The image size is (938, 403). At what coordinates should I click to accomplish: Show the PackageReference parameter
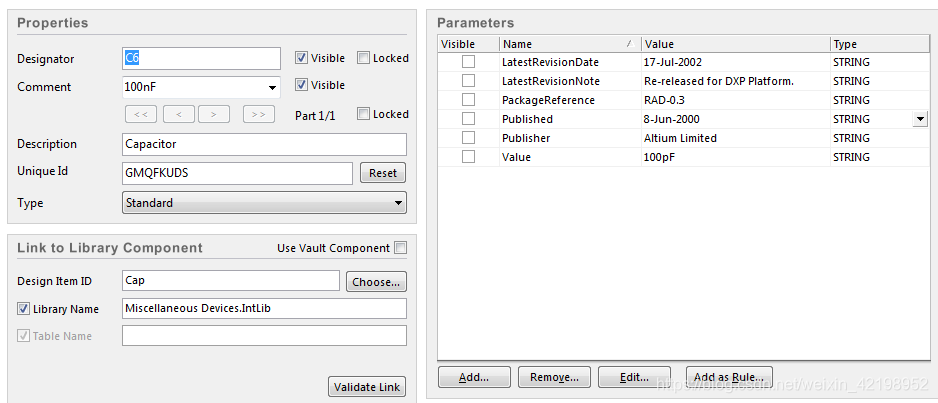coord(468,100)
